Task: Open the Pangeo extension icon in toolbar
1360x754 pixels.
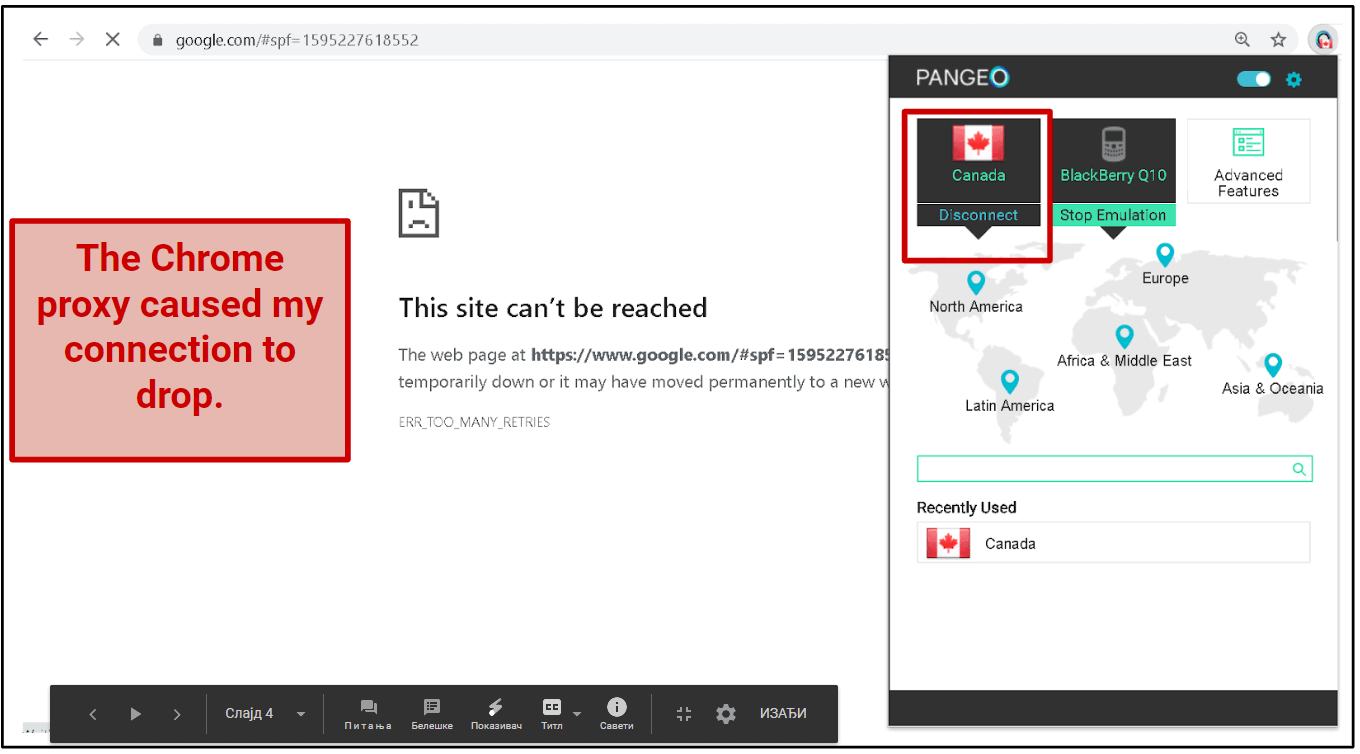Action: click(1323, 40)
